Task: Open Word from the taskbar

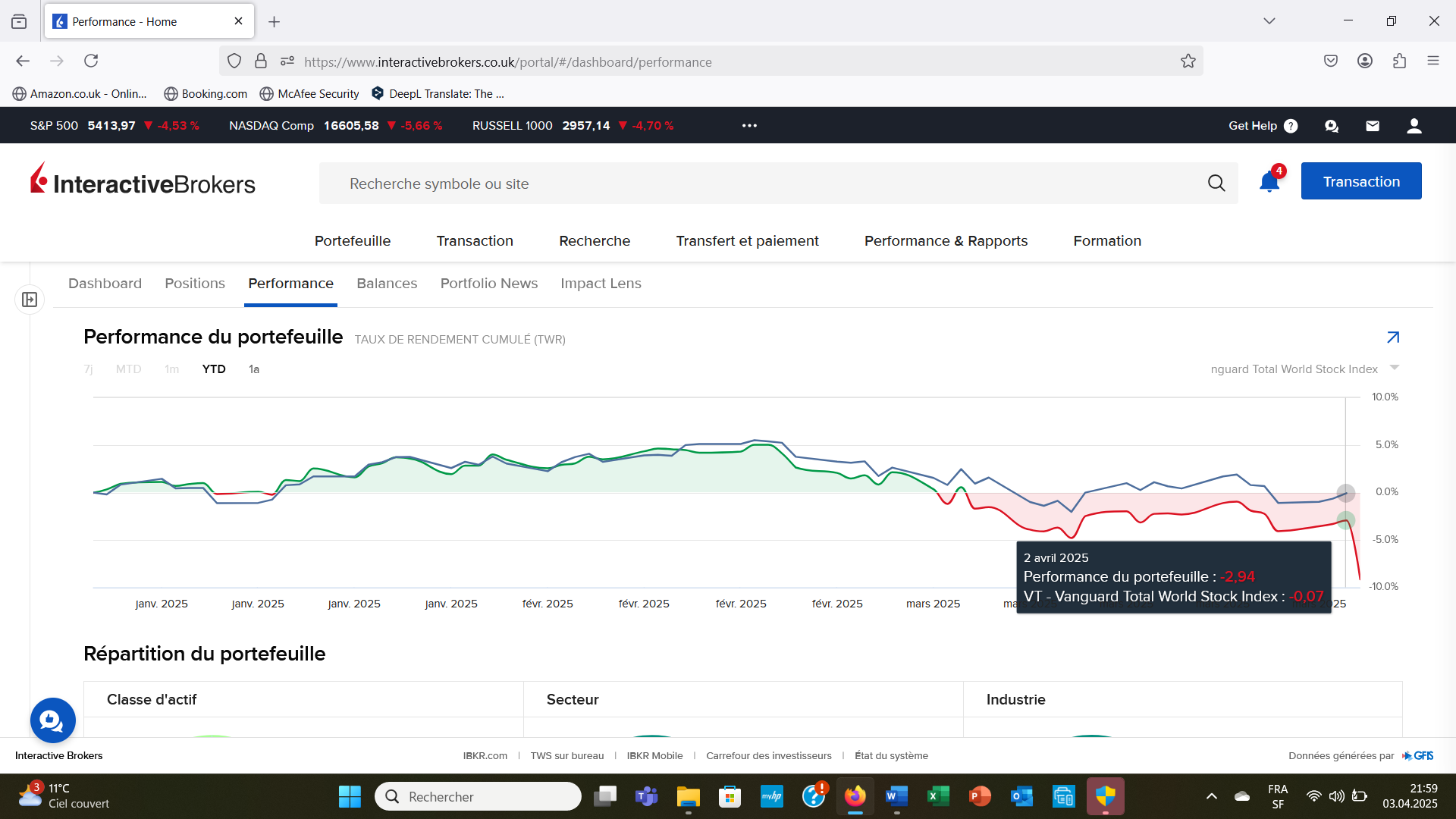Action: 896,796
